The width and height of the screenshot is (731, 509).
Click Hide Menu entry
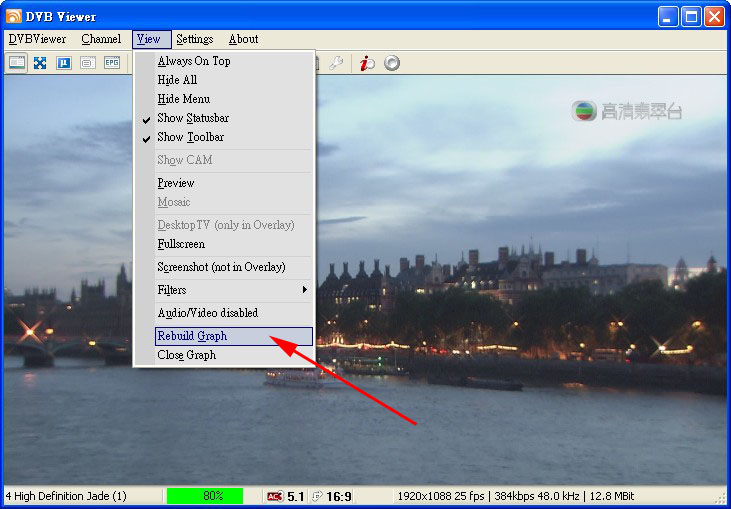pos(183,99)
